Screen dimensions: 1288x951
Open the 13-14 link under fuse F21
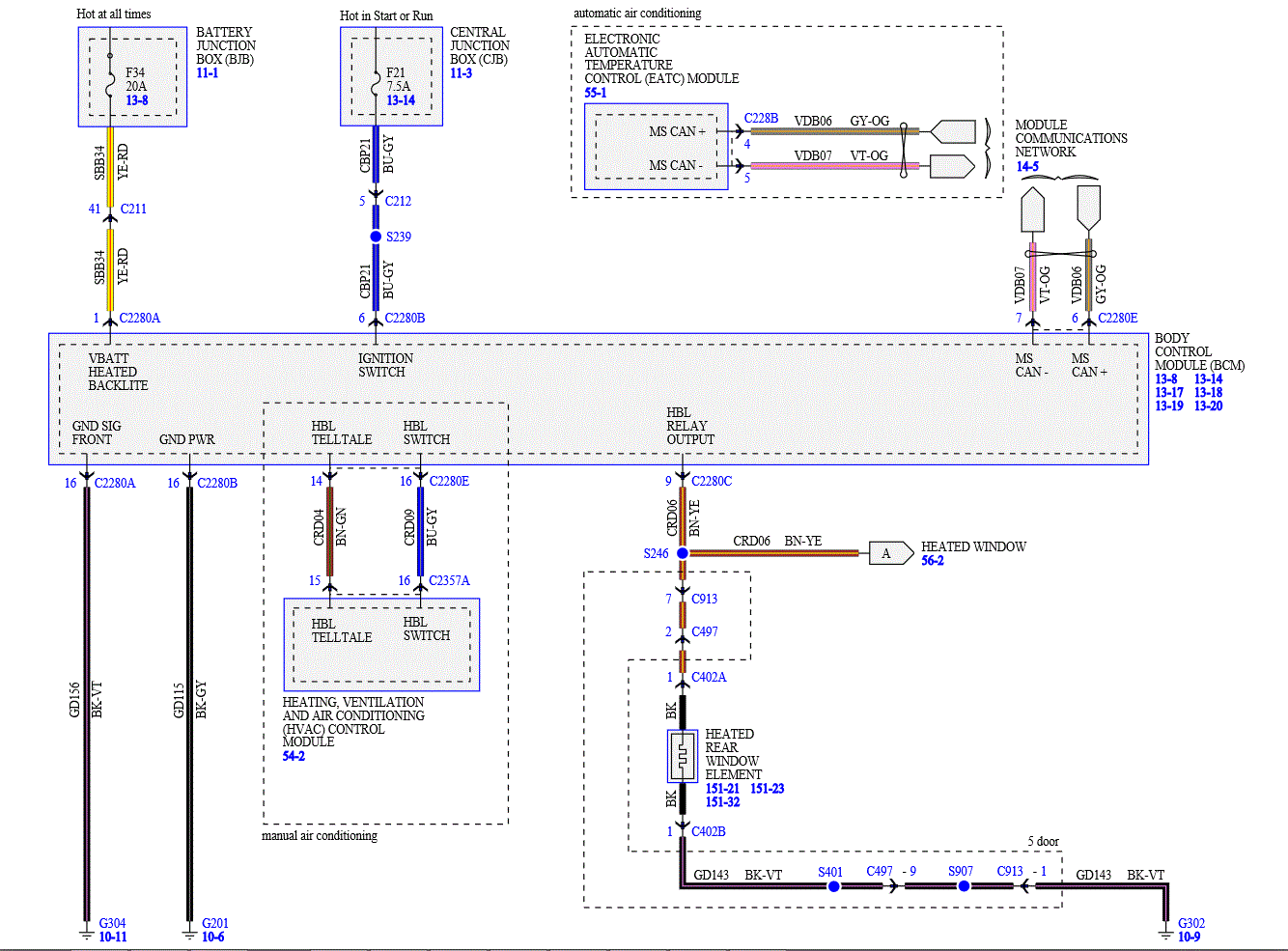click(x=401, y=100)
